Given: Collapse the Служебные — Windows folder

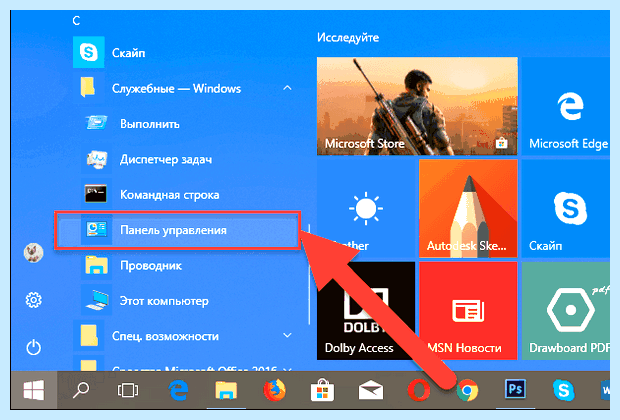Looking at the screenshot, I should tap(287, 88).
